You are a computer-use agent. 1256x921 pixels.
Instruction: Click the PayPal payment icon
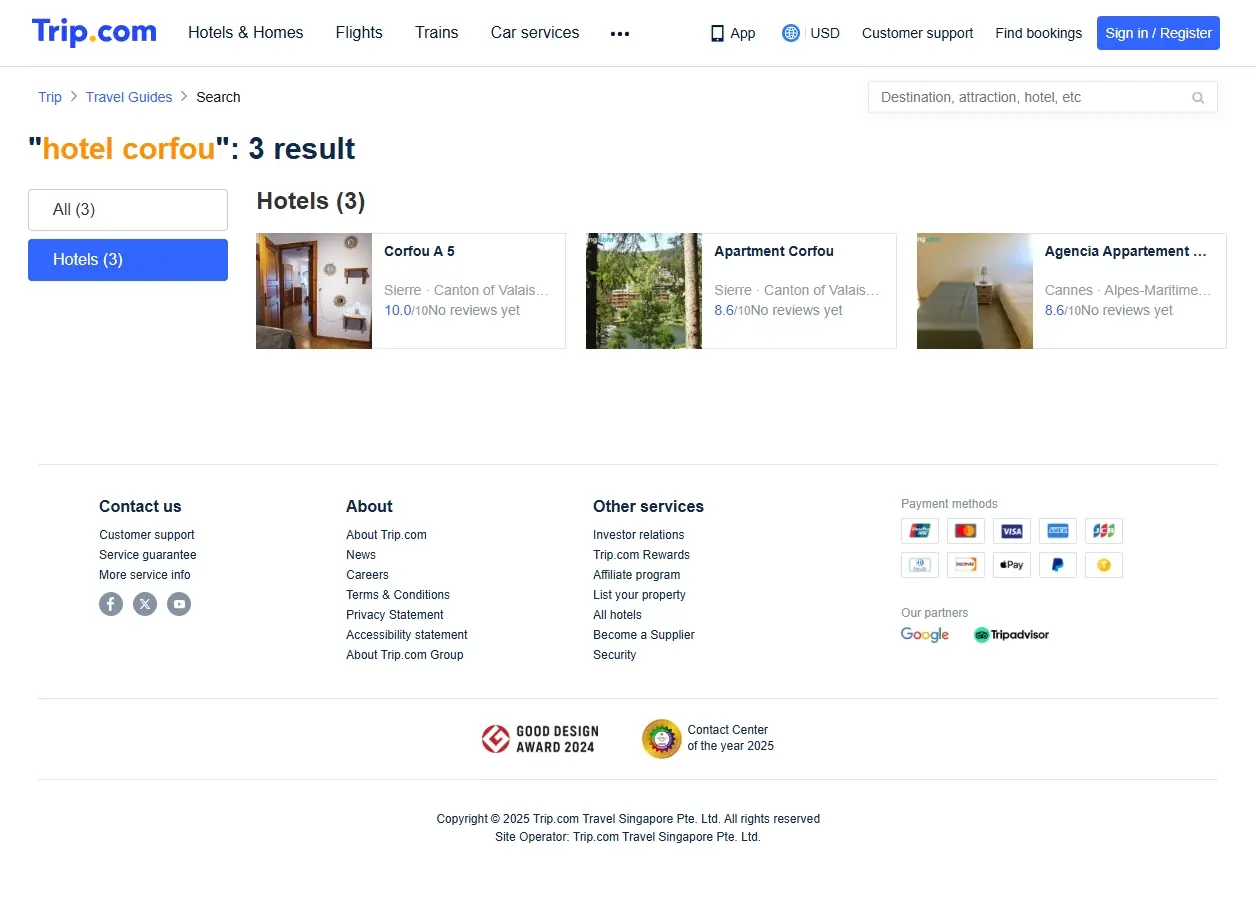point(1058,565)
